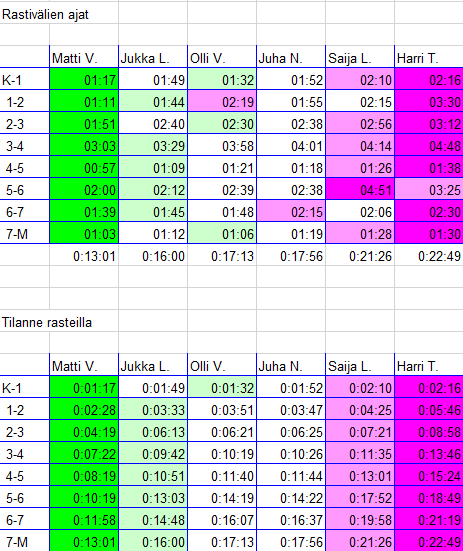Select Saija L. total 0:21:26 below top table
Image resolution: width=463 pixels, height=551 pixels.
360,256
